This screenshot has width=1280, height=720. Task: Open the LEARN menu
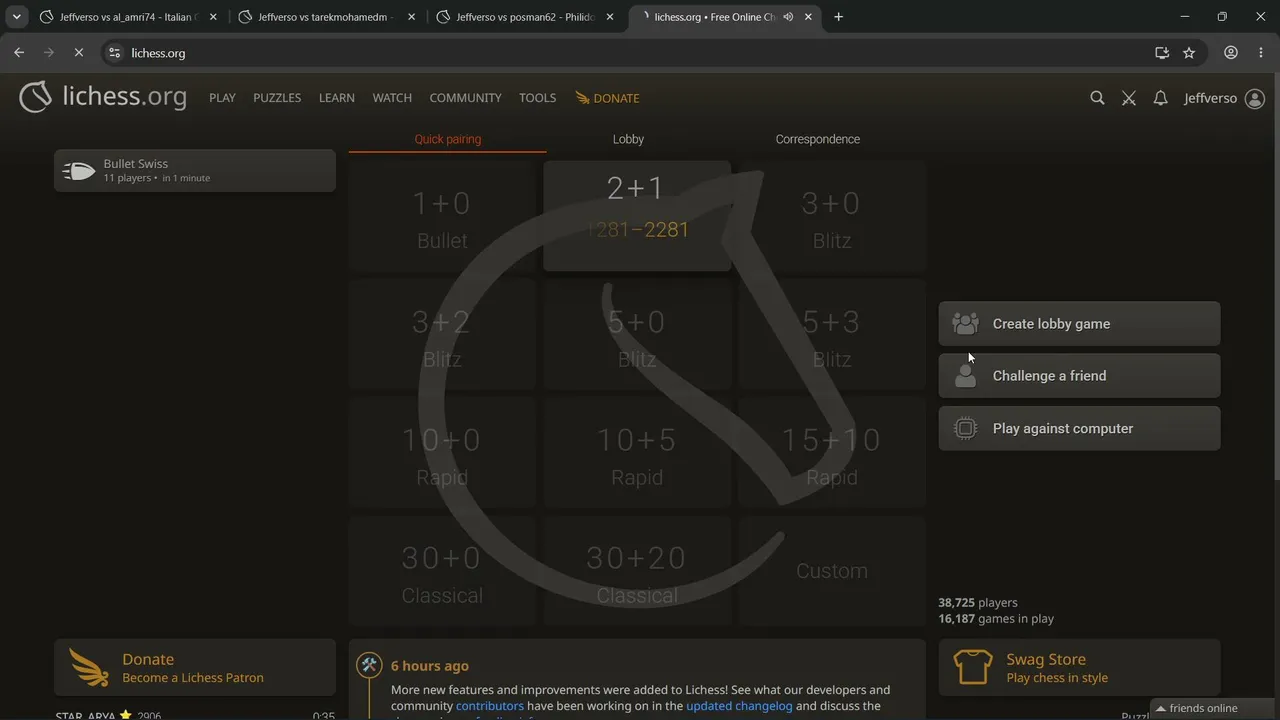[x=337, y=98]
